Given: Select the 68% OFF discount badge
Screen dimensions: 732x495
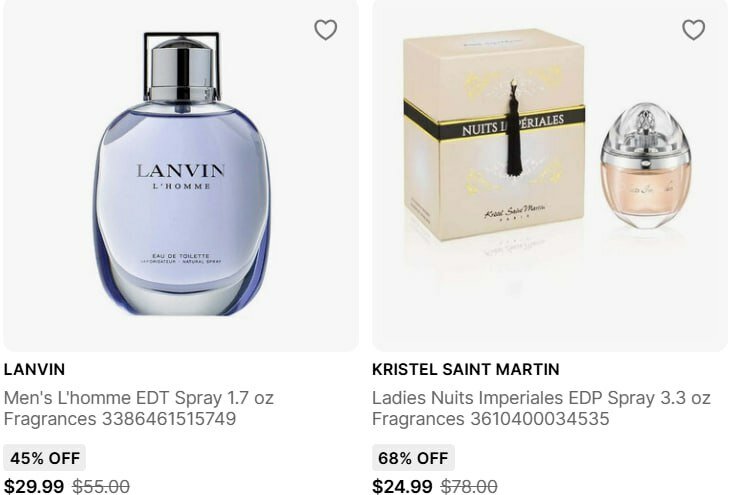Looking at the screenshot, I should click(x=413, y=458).
